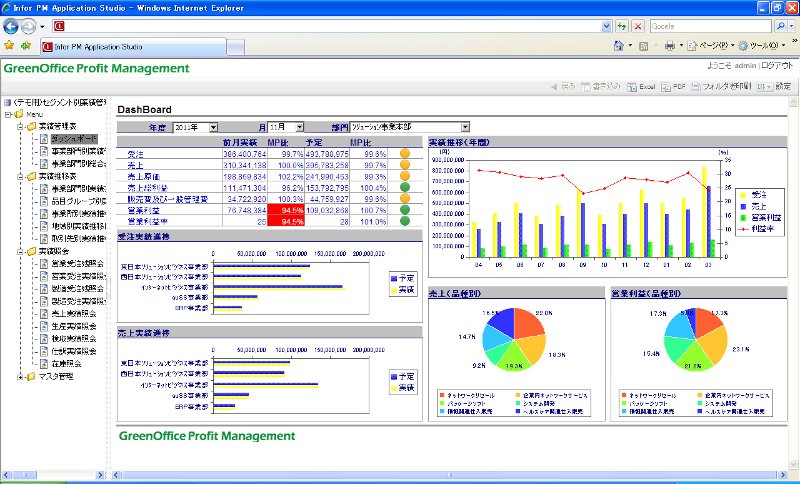This screenshot has height=484, width=800.
Task: Click green 営業利益 swatch in yearly chart legend
Action: (743, 218)
